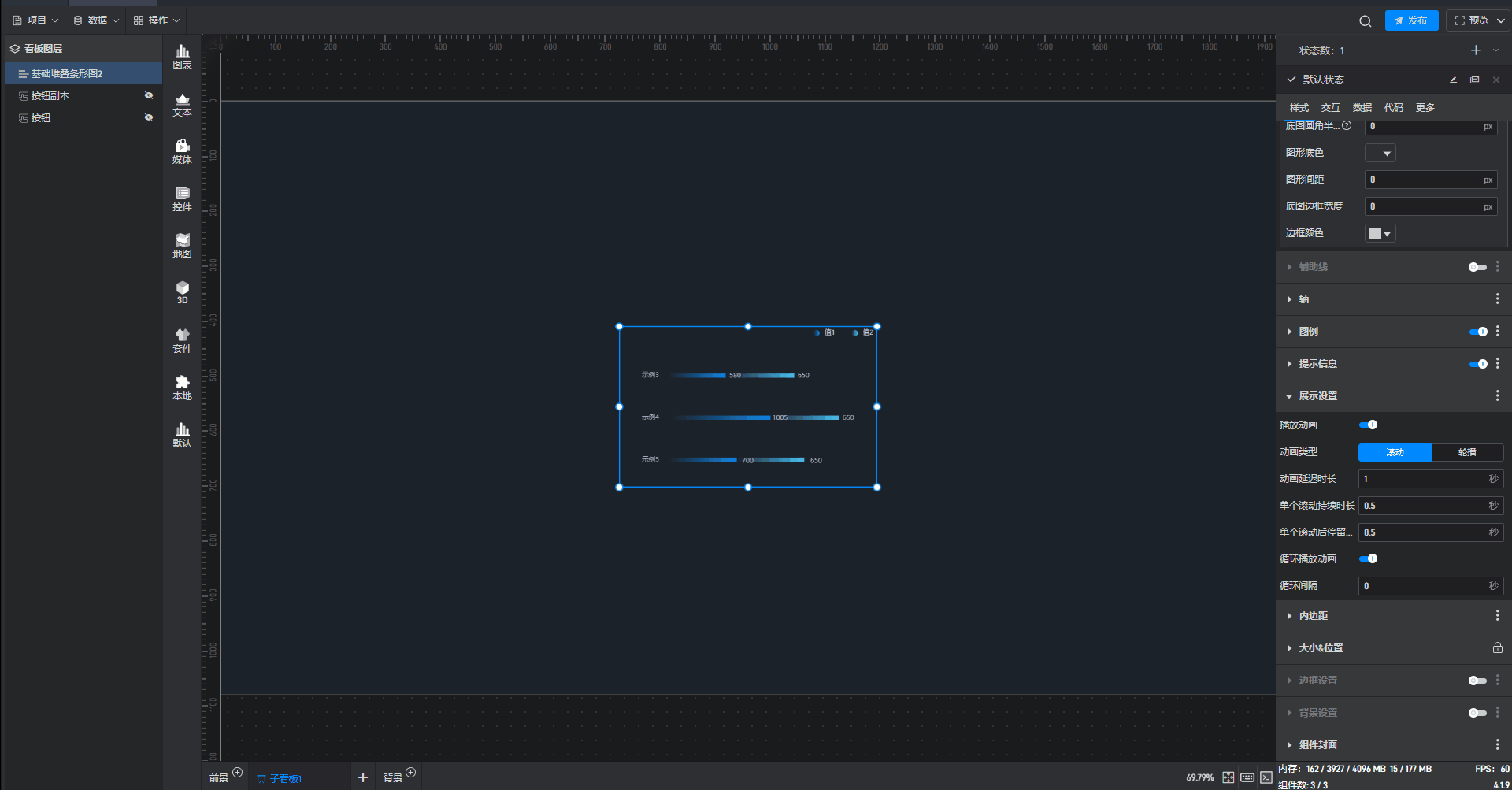Open more options dots for 内边距 section
Image resolution: width=1512 pixels, height=790 pixels.
tap(1497, 616)
